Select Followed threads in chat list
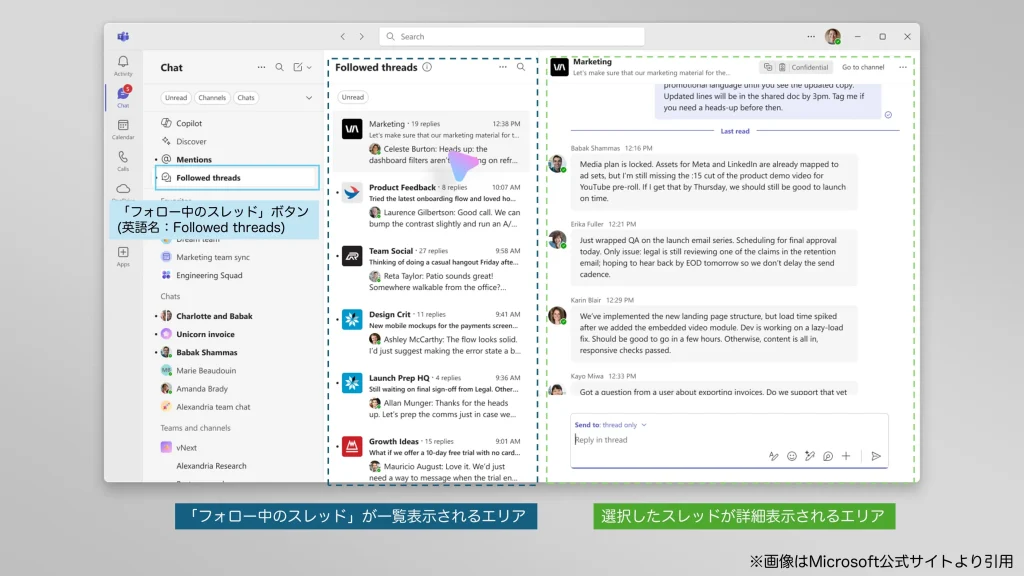Screen dimensions: 1024x576 238,178
